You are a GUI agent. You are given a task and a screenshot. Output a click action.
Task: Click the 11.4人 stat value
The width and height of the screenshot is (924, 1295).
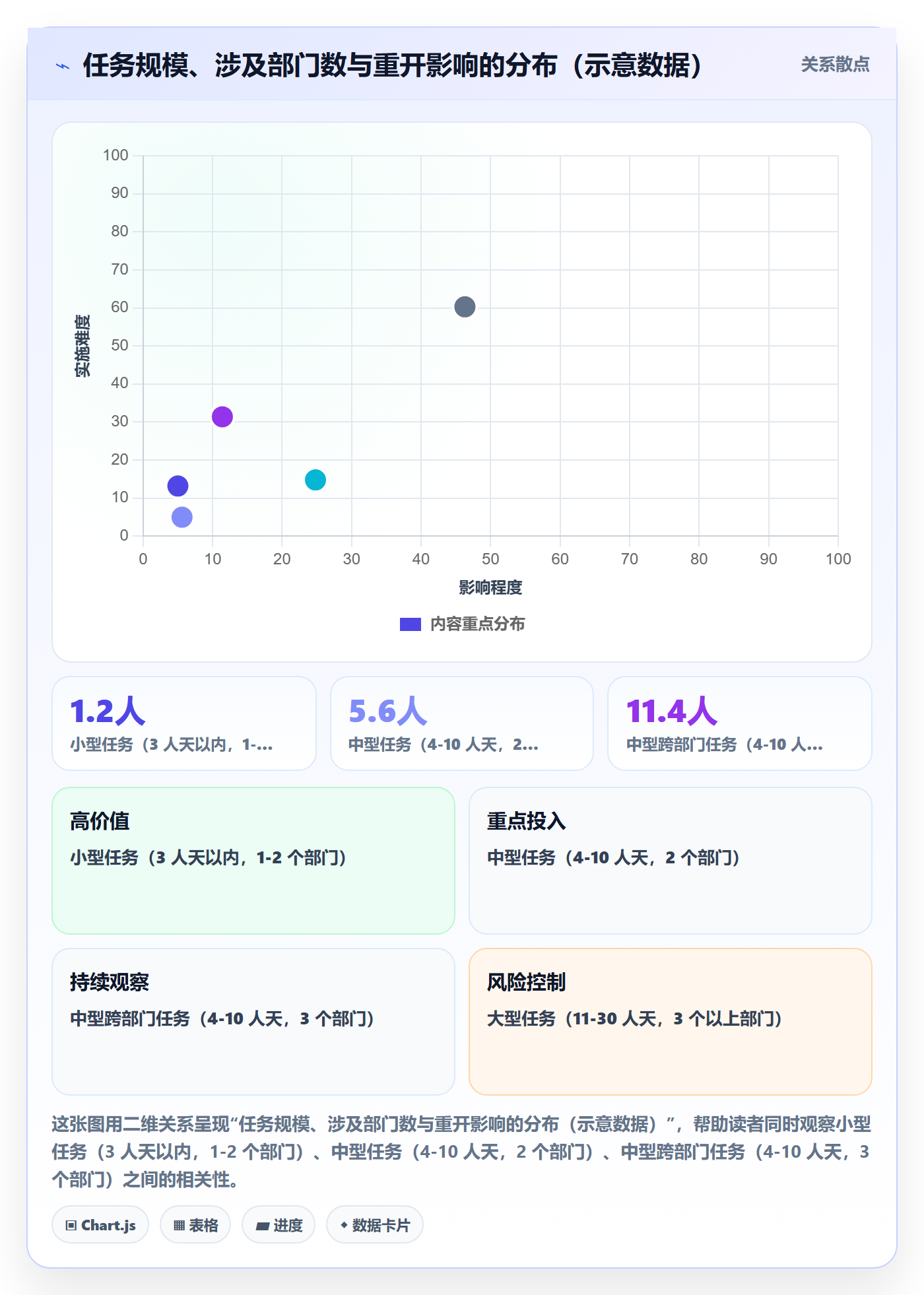coord(672,712)
